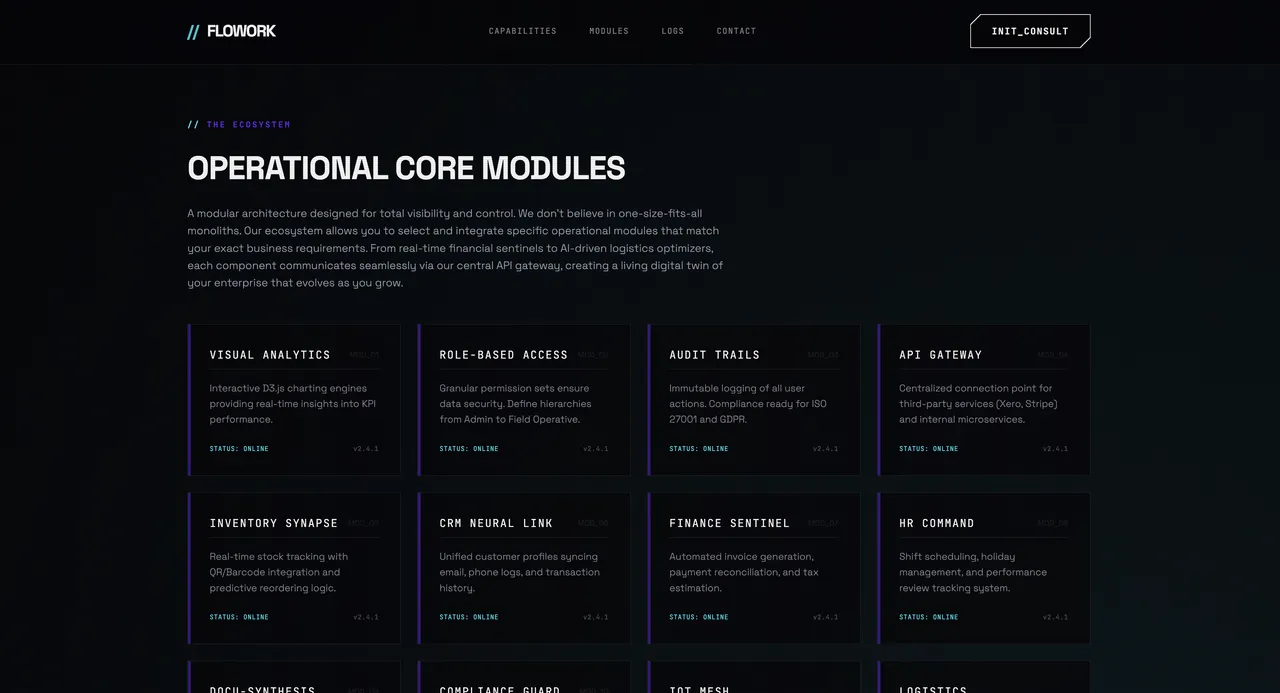Open the Capabilities nav link
The image size is (1280, 693).
(522, 31)
